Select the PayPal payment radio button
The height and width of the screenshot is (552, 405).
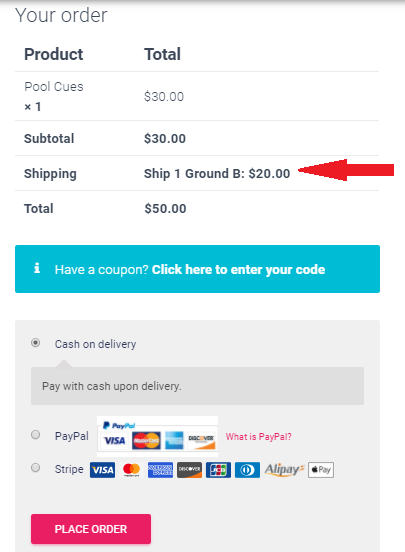pos(35,435)
